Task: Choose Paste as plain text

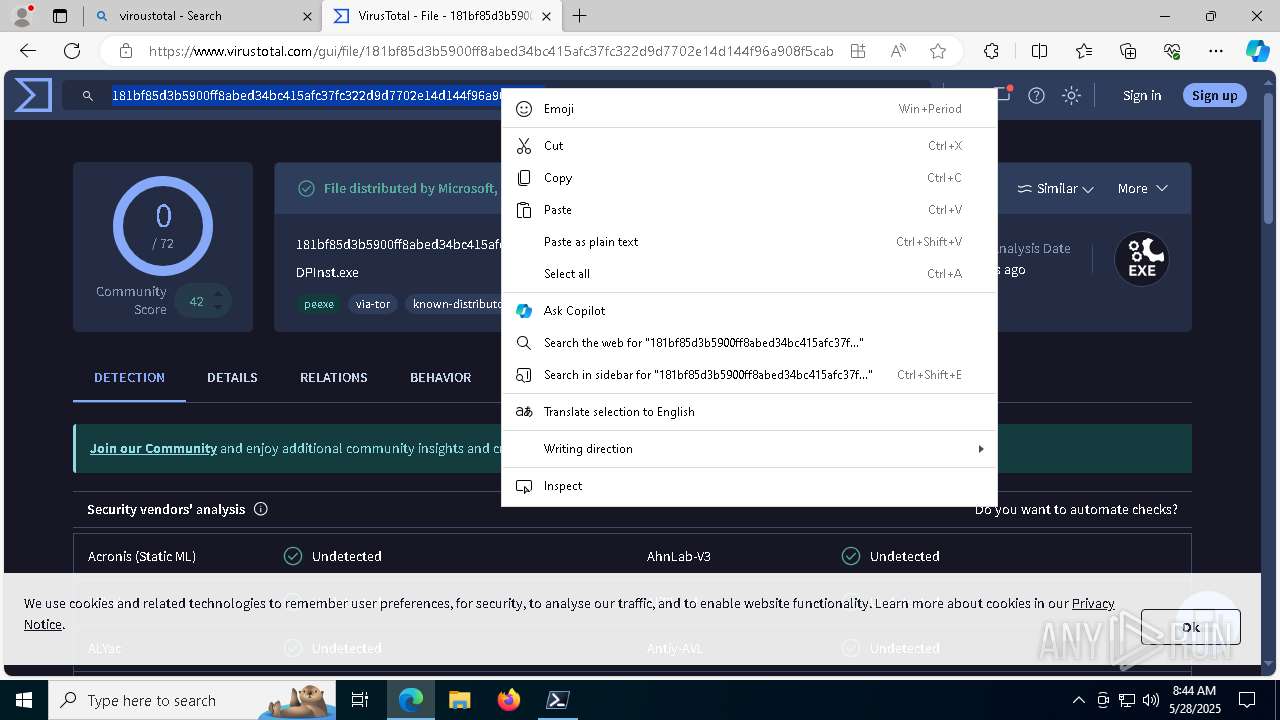Action: click(x=749, y=242)
